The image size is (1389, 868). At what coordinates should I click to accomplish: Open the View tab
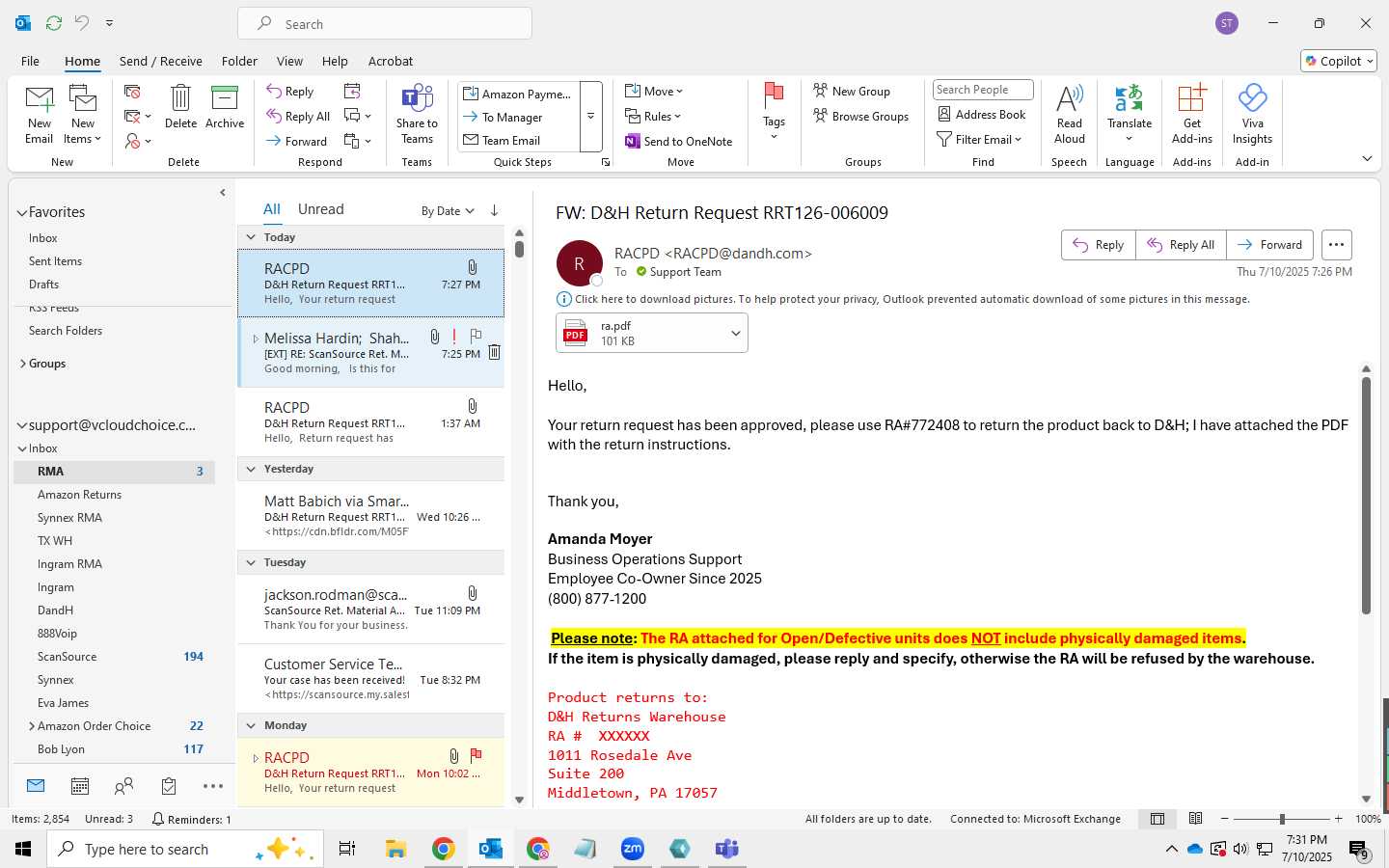tap(289, 61)
